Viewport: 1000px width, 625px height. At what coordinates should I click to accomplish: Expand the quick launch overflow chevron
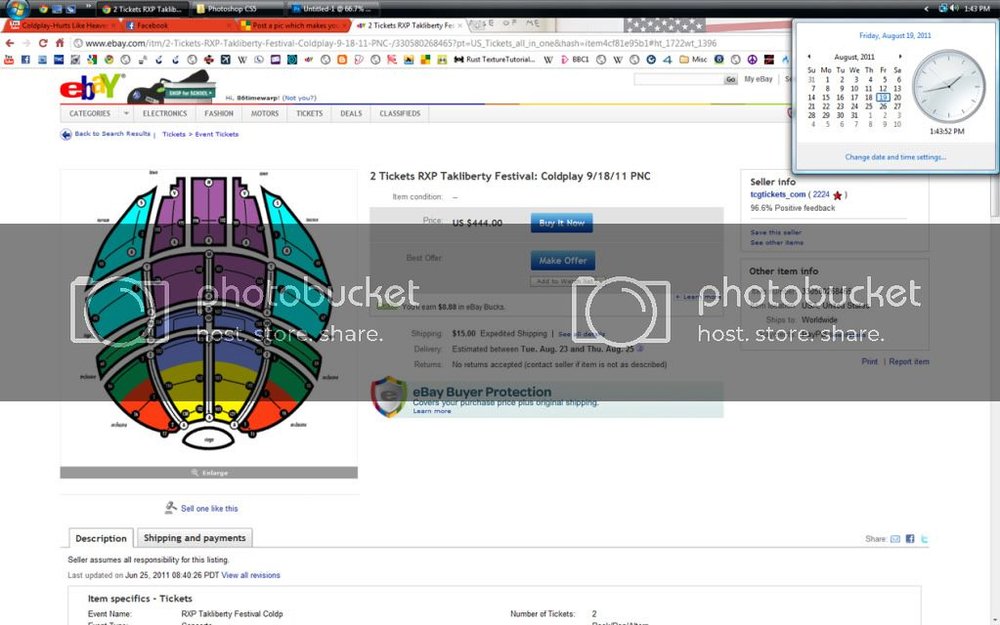coord(88,6)
